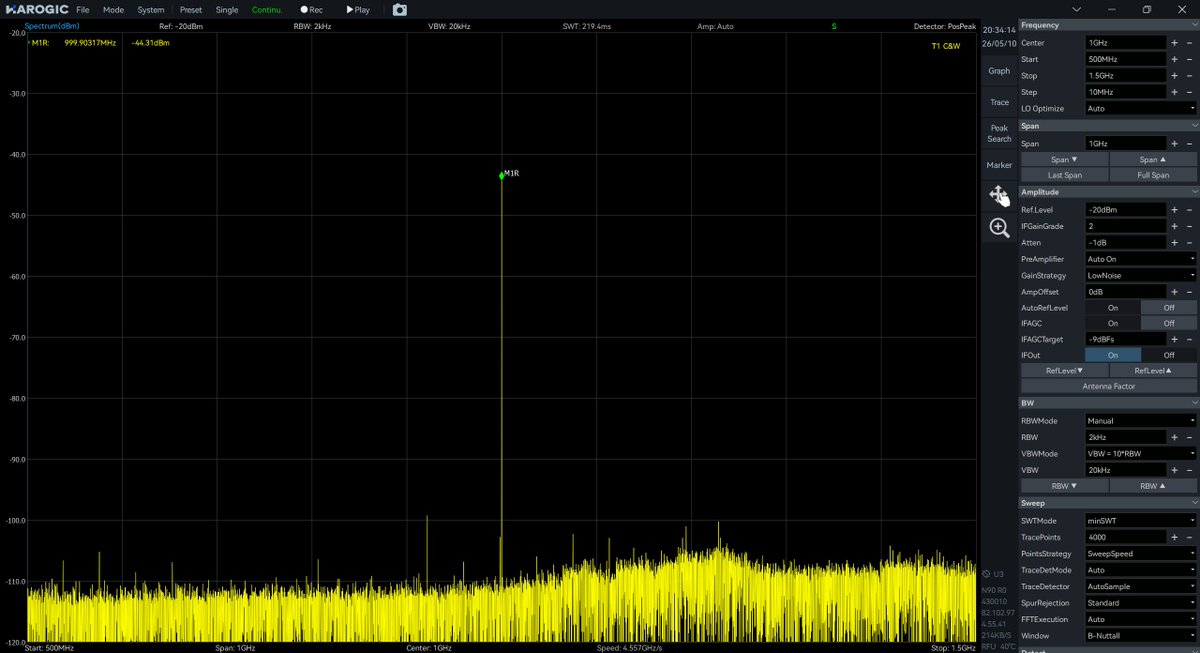The image size is (1200, 653).
Task: Open the Marker side tab
Action: [x=999, y=165]
